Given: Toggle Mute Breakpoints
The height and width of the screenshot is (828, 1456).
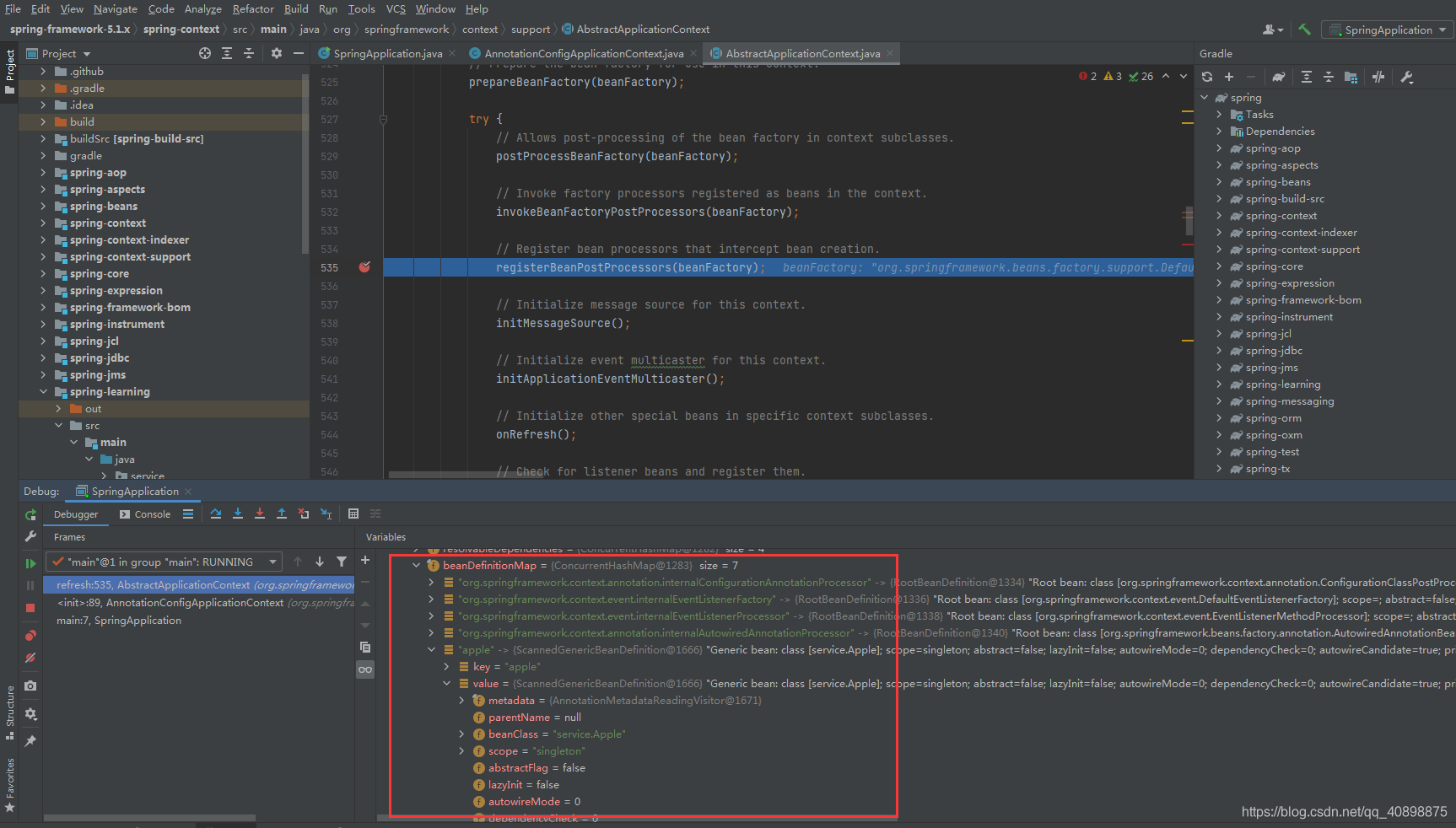Looking at the screenshot, I should (x=30, y=658).
